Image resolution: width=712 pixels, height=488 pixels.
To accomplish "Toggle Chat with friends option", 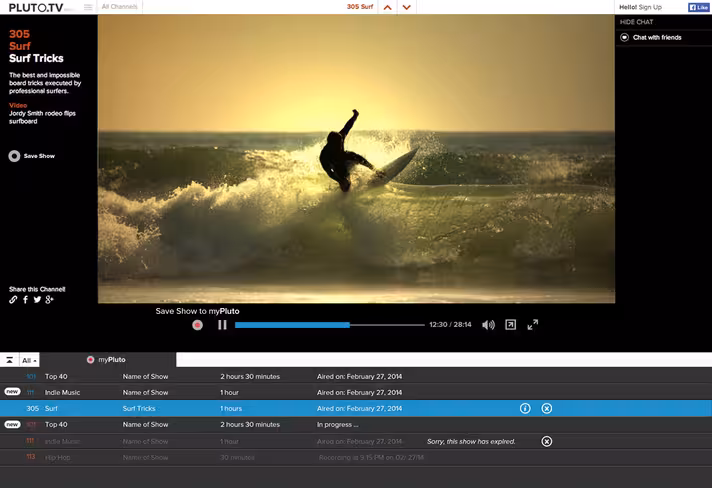I will (x=651, y=37).
